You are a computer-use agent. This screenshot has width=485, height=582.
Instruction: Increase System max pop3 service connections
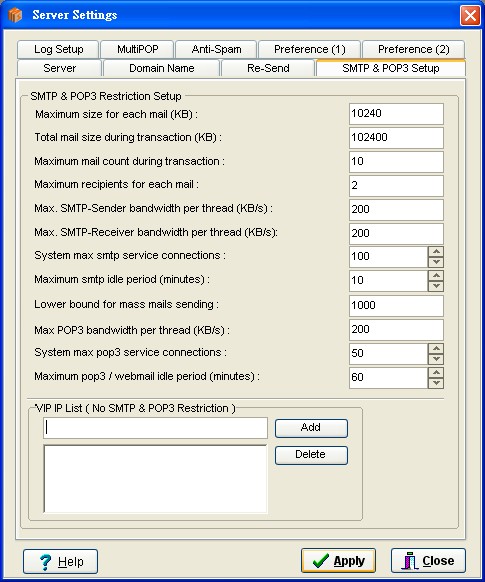coord(436,349)
